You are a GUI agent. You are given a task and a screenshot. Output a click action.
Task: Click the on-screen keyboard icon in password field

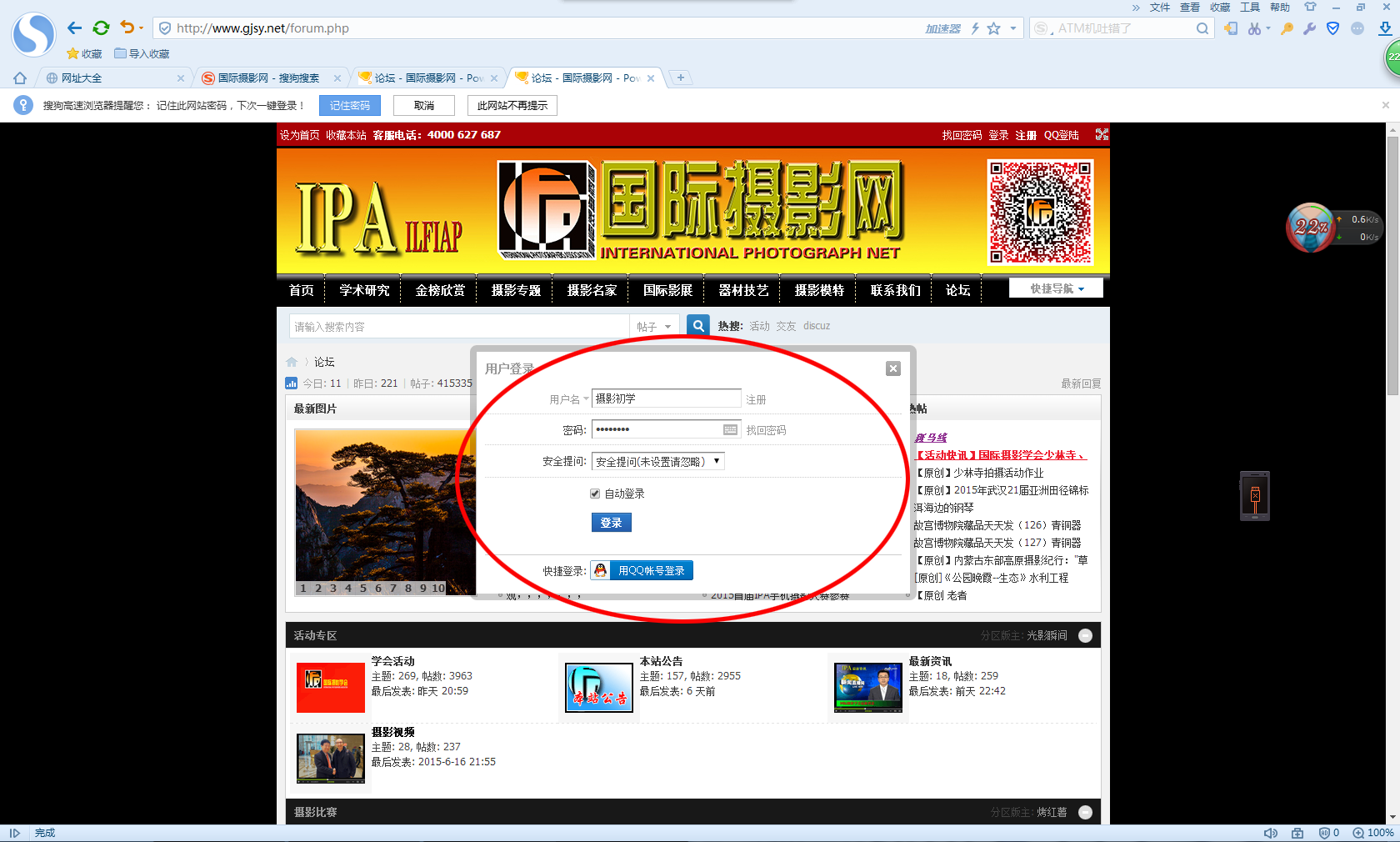731,429
